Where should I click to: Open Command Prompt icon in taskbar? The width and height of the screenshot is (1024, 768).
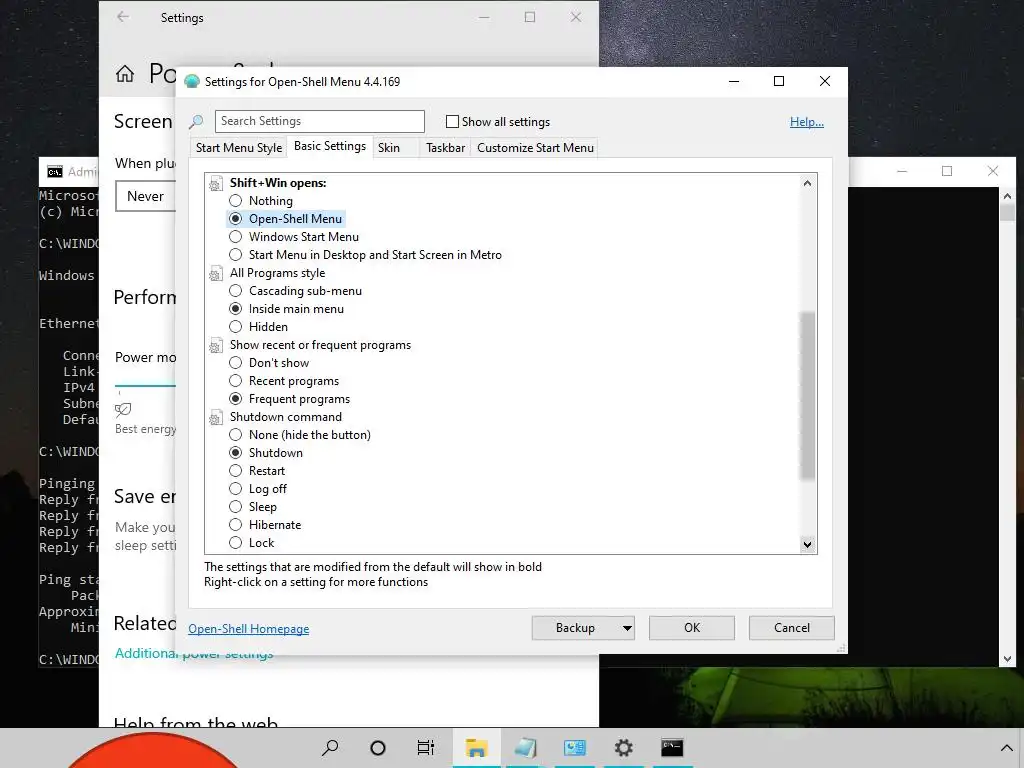pyautogui.click(x=672, y=748)
